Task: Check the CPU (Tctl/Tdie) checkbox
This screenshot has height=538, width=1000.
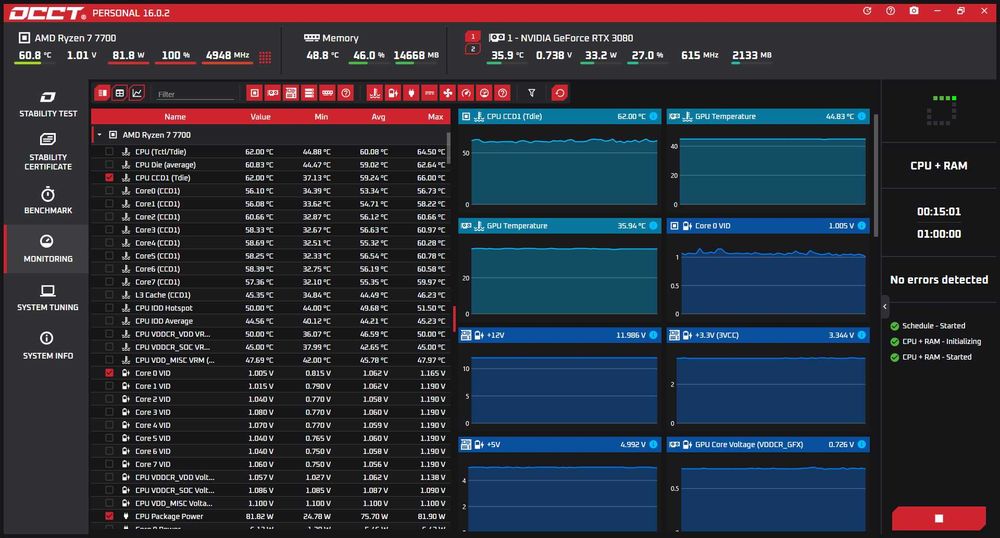Action: (109, 152)
